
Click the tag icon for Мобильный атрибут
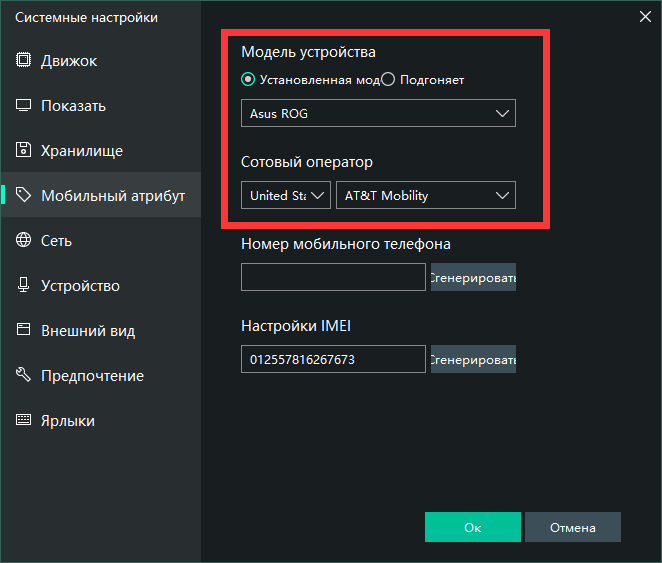tap(23, 196)
